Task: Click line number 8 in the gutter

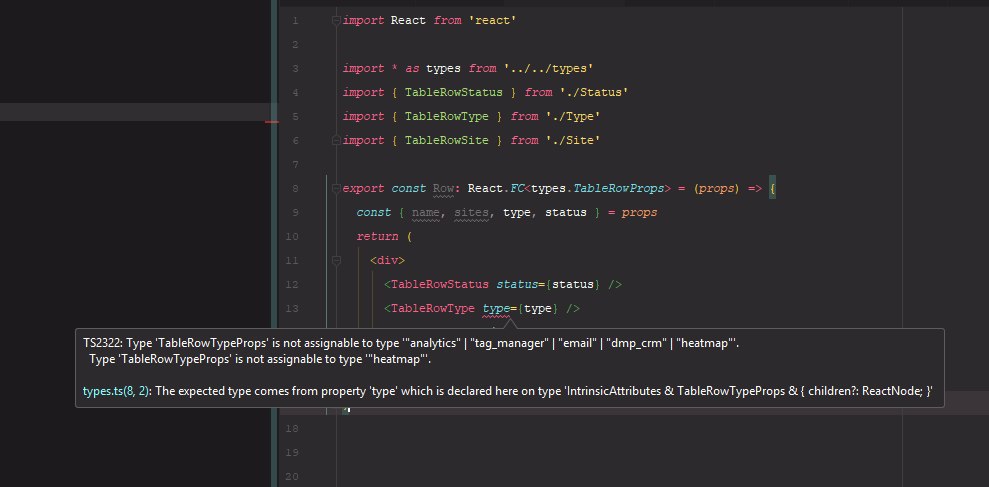Action: pyautogui.click(x=295, y=189)
